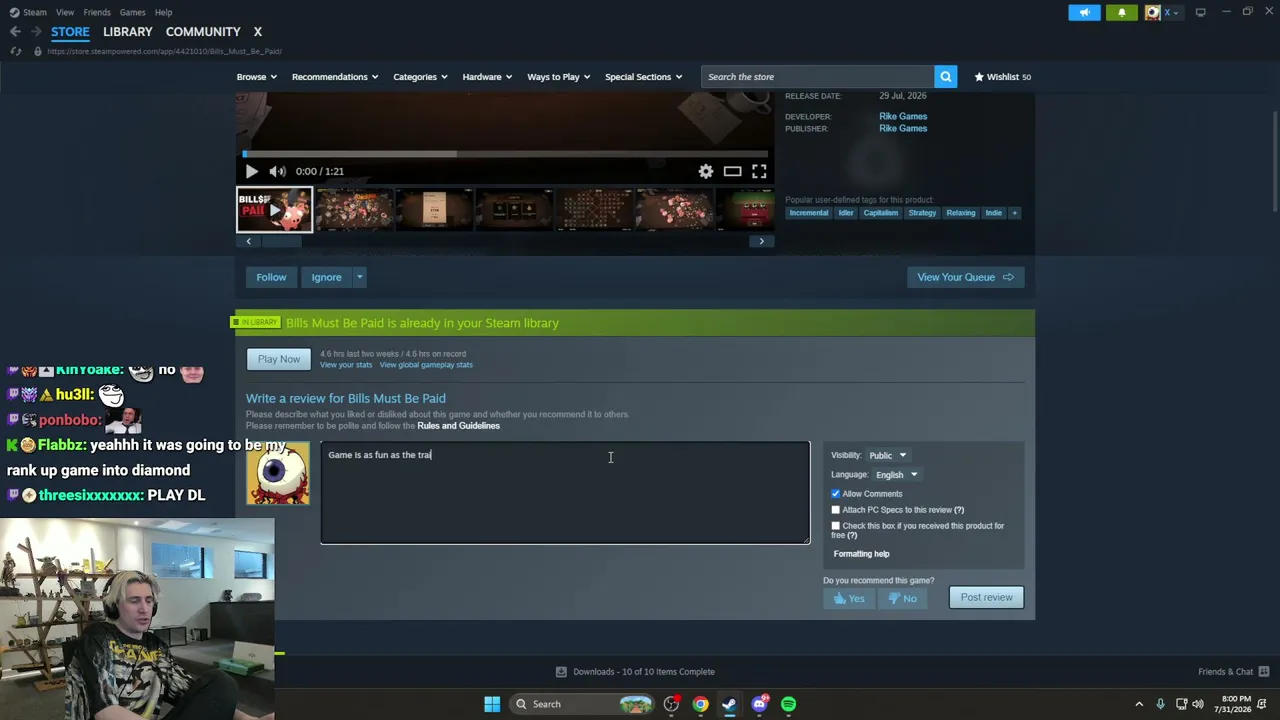The width and height of the screenshot is (1280, 720).
Task: Open the Windows Start menu
Action: (492, 704)
